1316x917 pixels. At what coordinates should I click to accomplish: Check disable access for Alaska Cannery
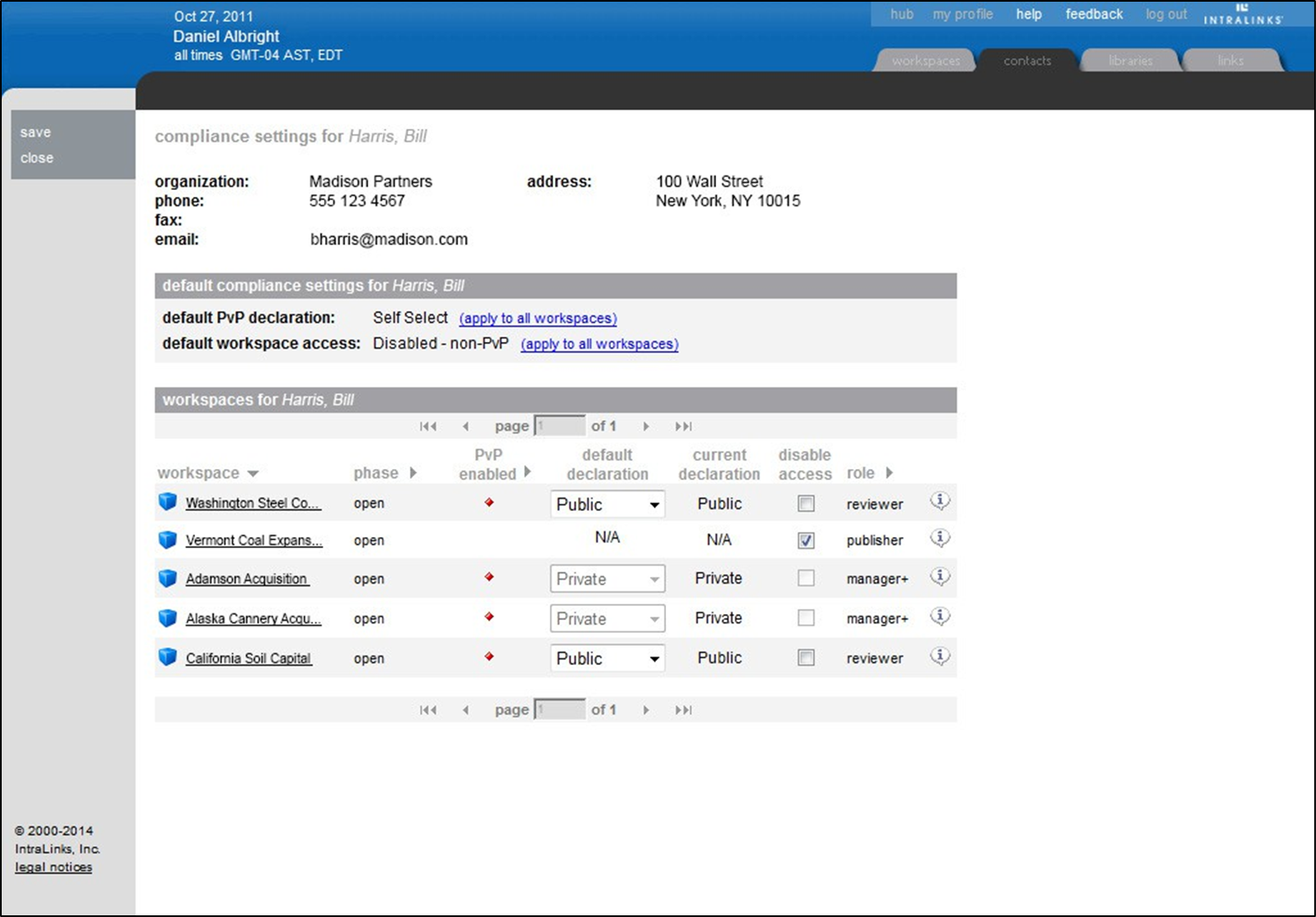[806, 618]
